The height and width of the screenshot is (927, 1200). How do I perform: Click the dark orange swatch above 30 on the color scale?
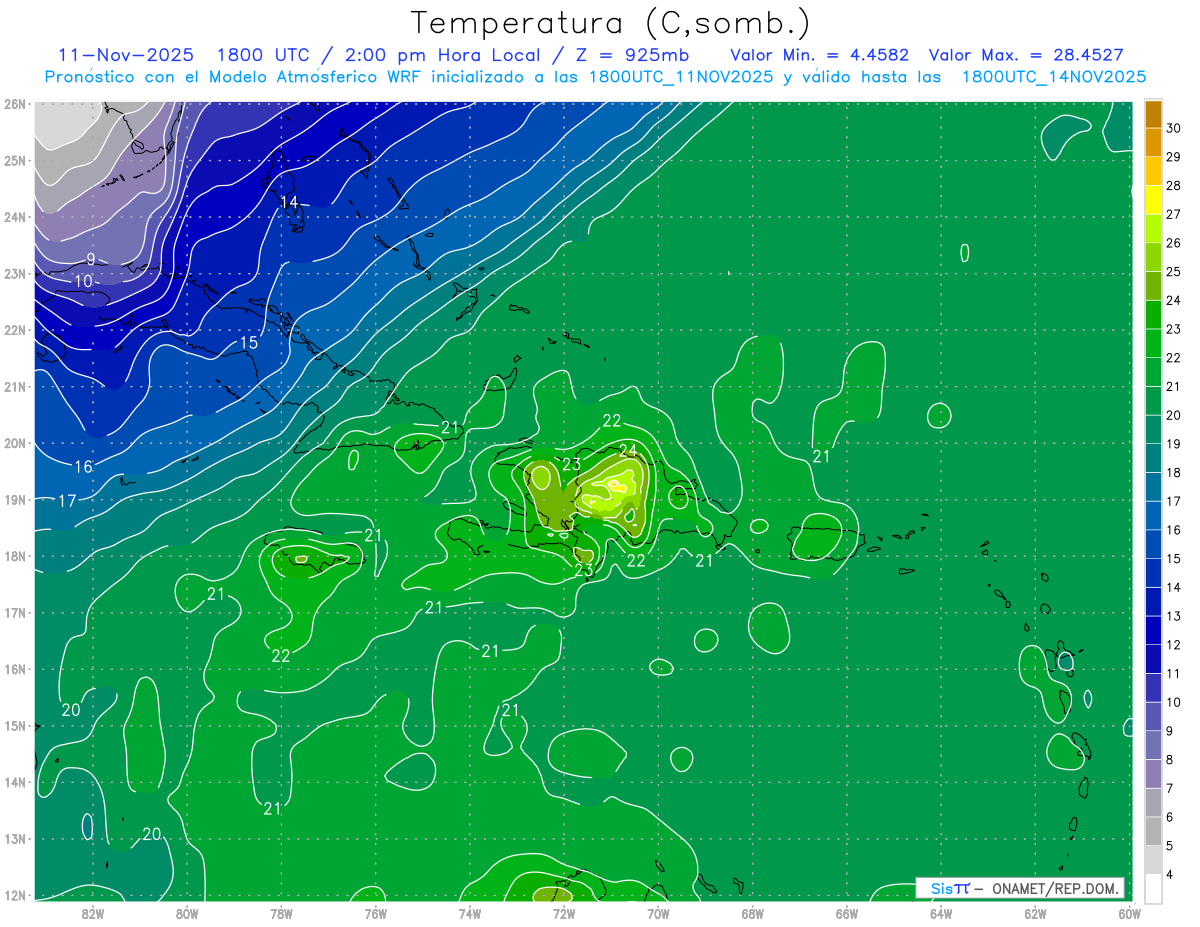(x=1153, y=114)
